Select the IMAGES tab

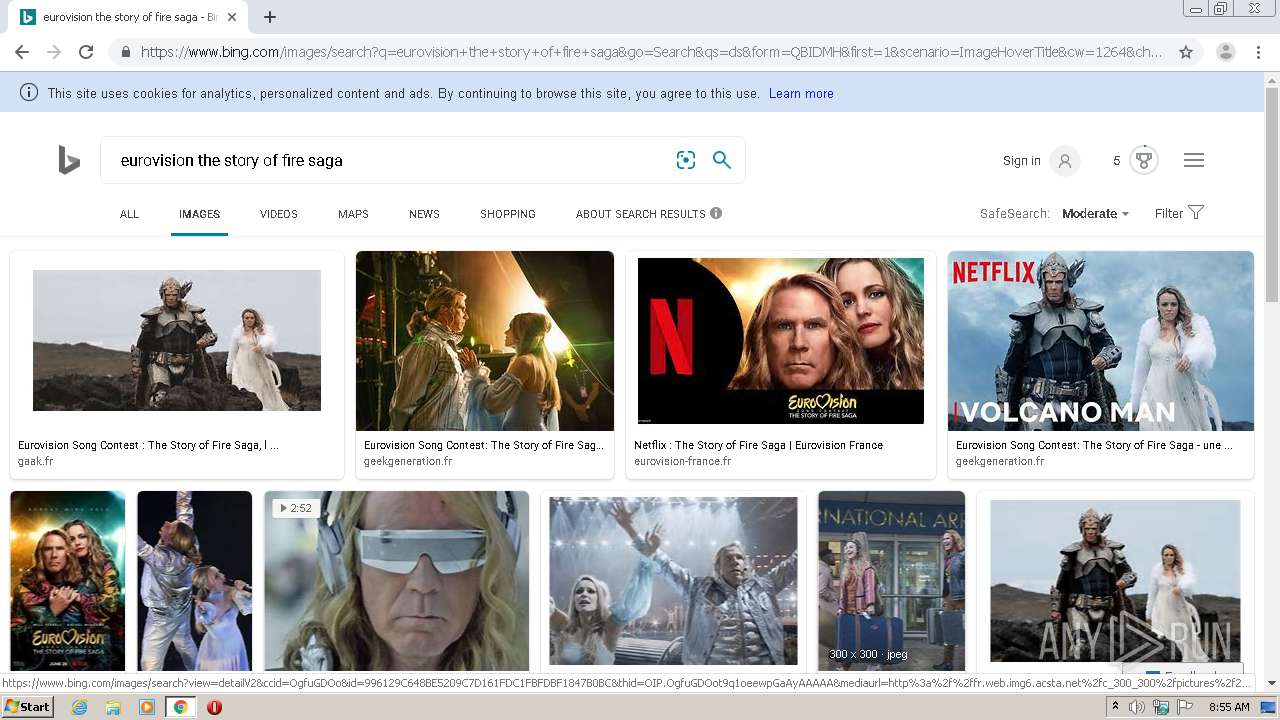click(199, 214)
